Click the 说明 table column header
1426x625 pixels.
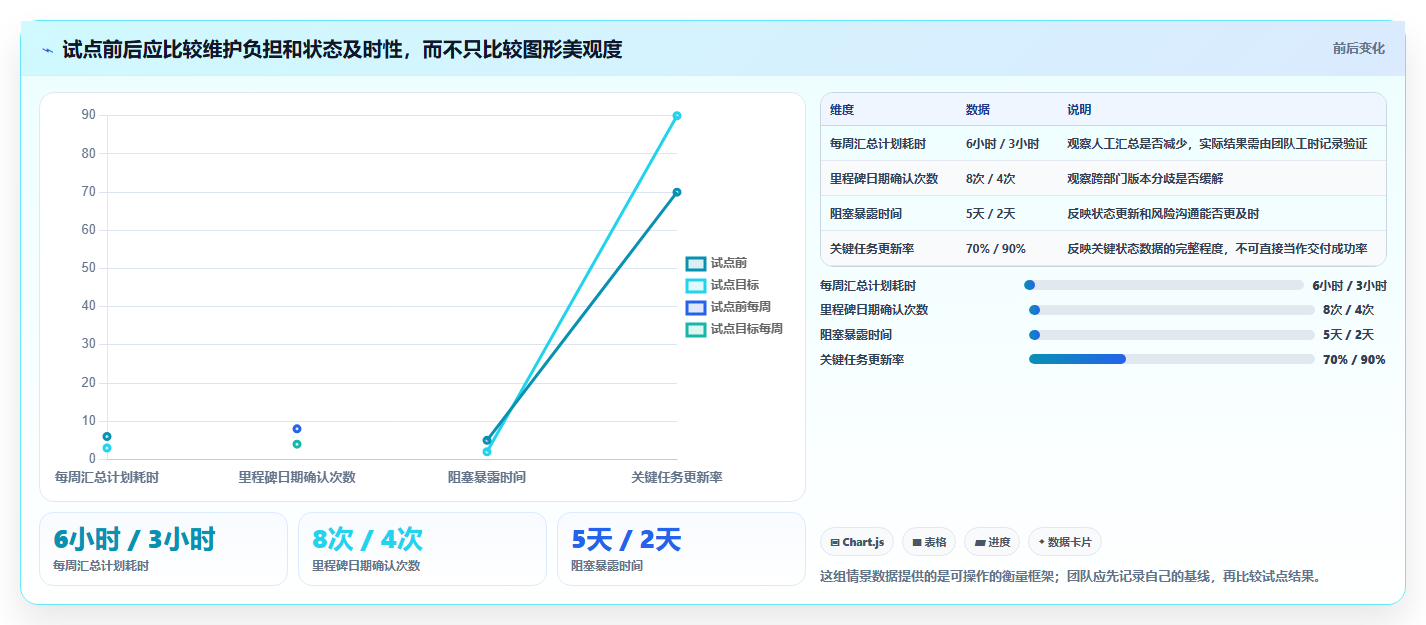tap(1080, 110)
